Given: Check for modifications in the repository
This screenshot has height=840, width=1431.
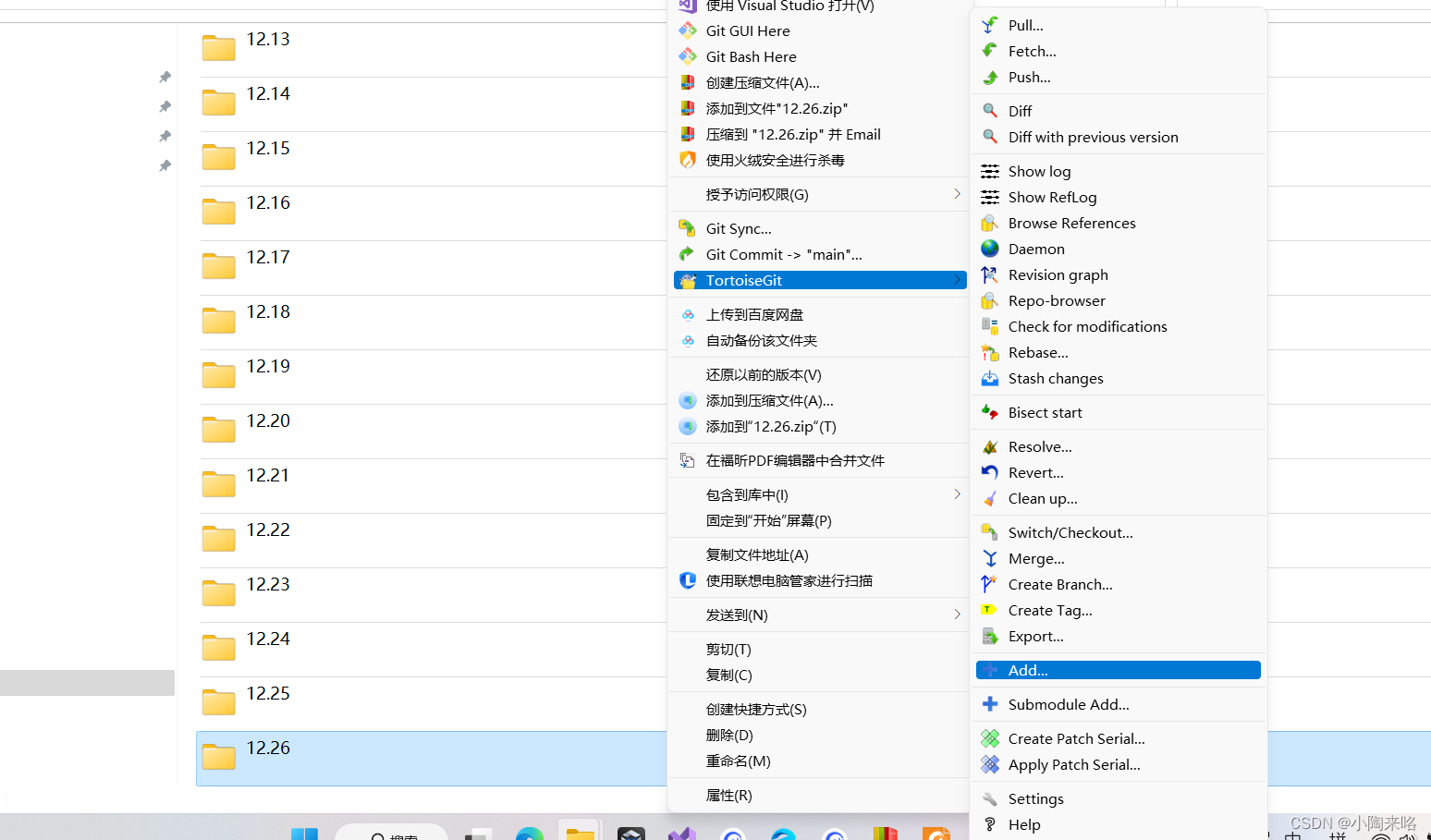Looking at the screenshot, I should click(x=1087, y=326).
